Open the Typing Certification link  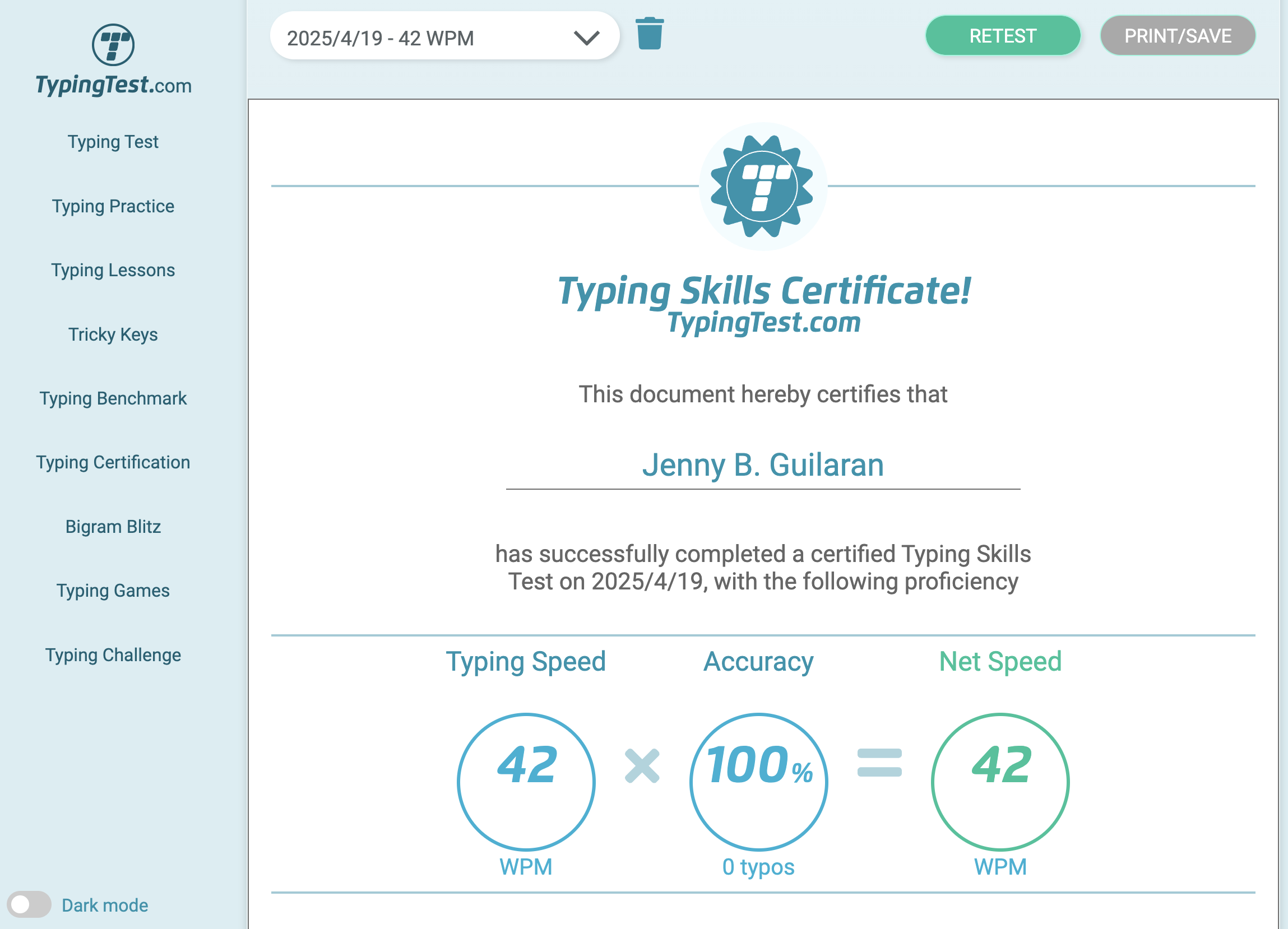[x=113, y=462]
